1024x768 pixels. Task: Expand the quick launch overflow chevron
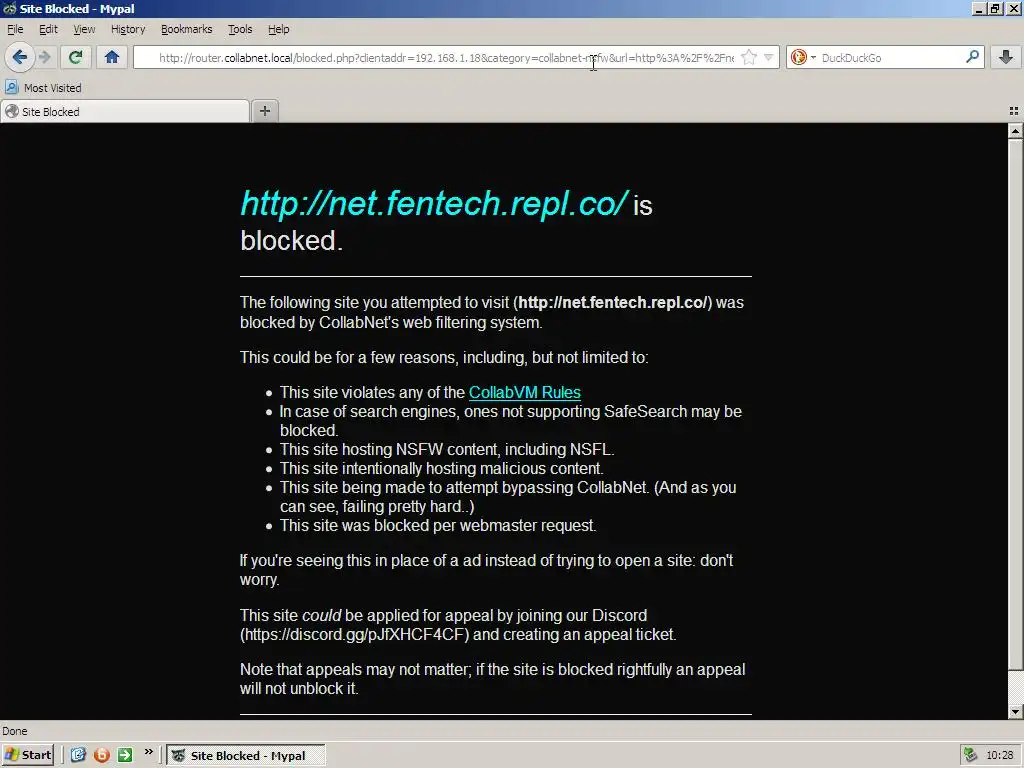tap(148, 752)
